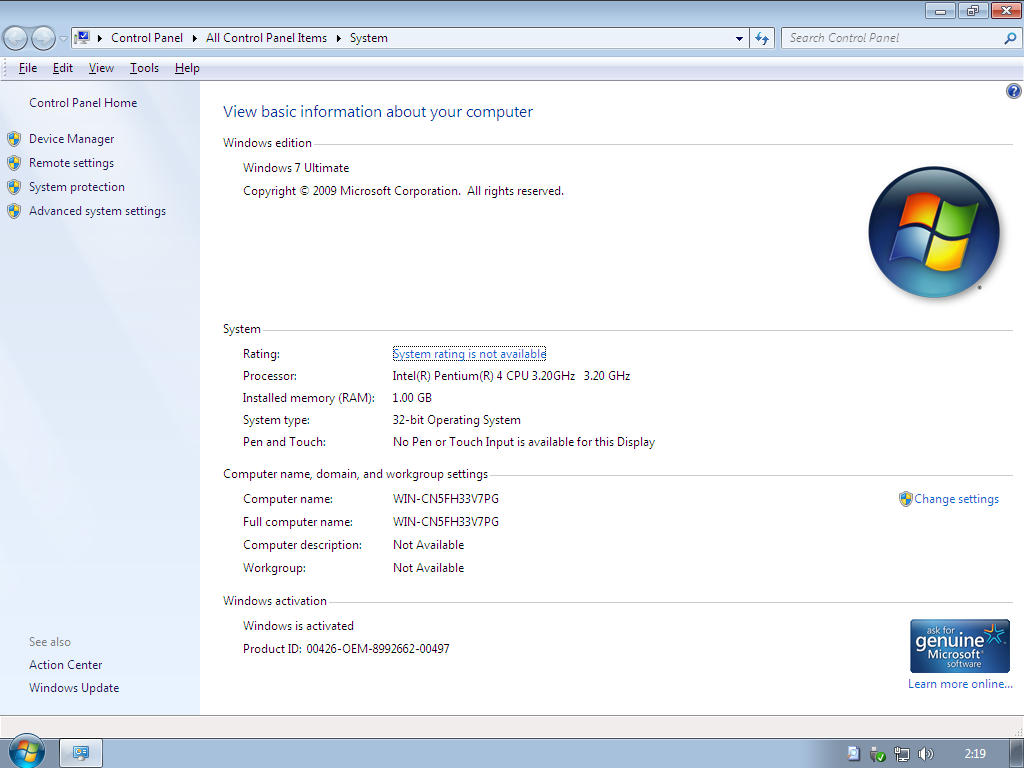
Task: Click the network tray icon
Action: 902,754
